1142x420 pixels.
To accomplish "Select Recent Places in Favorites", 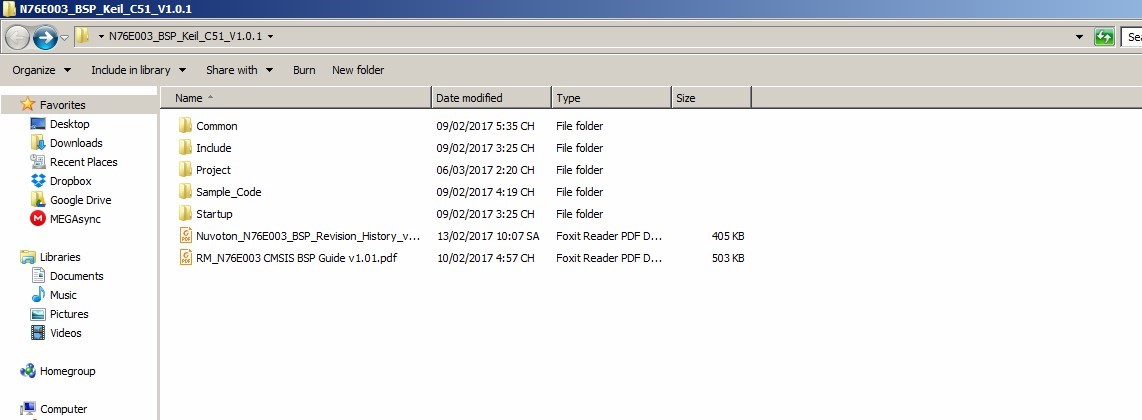I will tap(83, 162).
